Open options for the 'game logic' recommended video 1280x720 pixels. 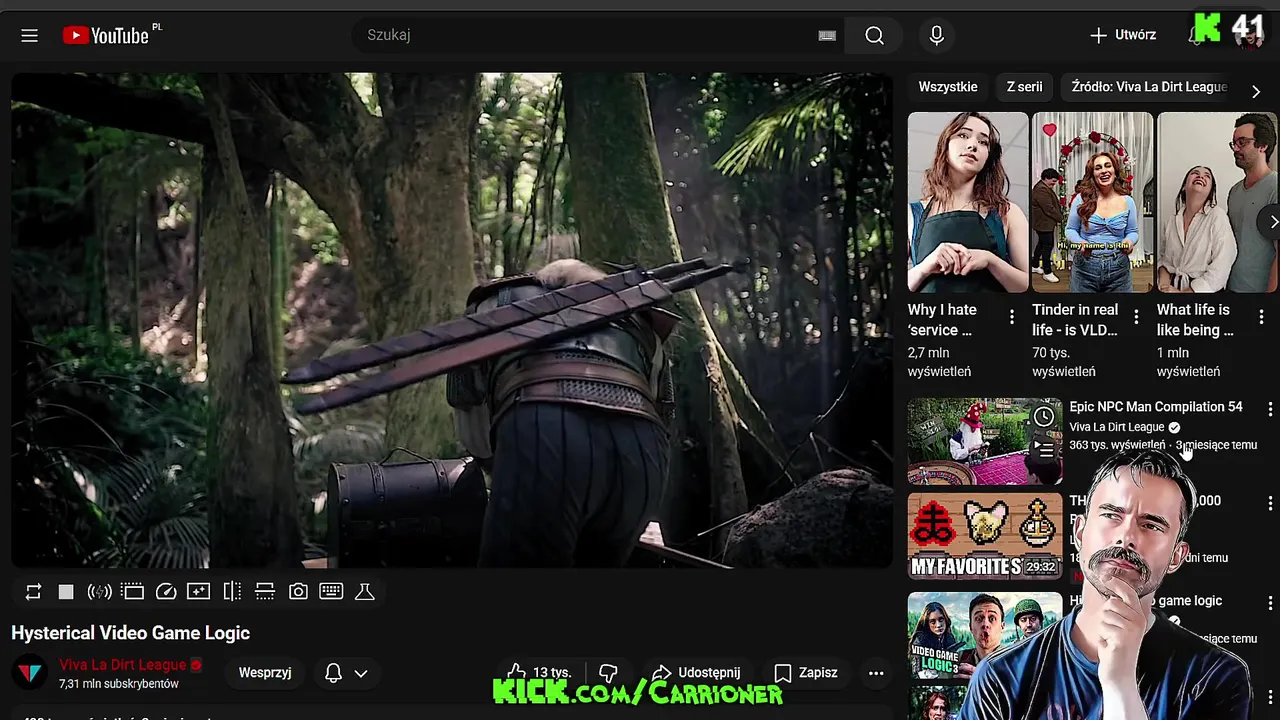[x=1270, y=603]
